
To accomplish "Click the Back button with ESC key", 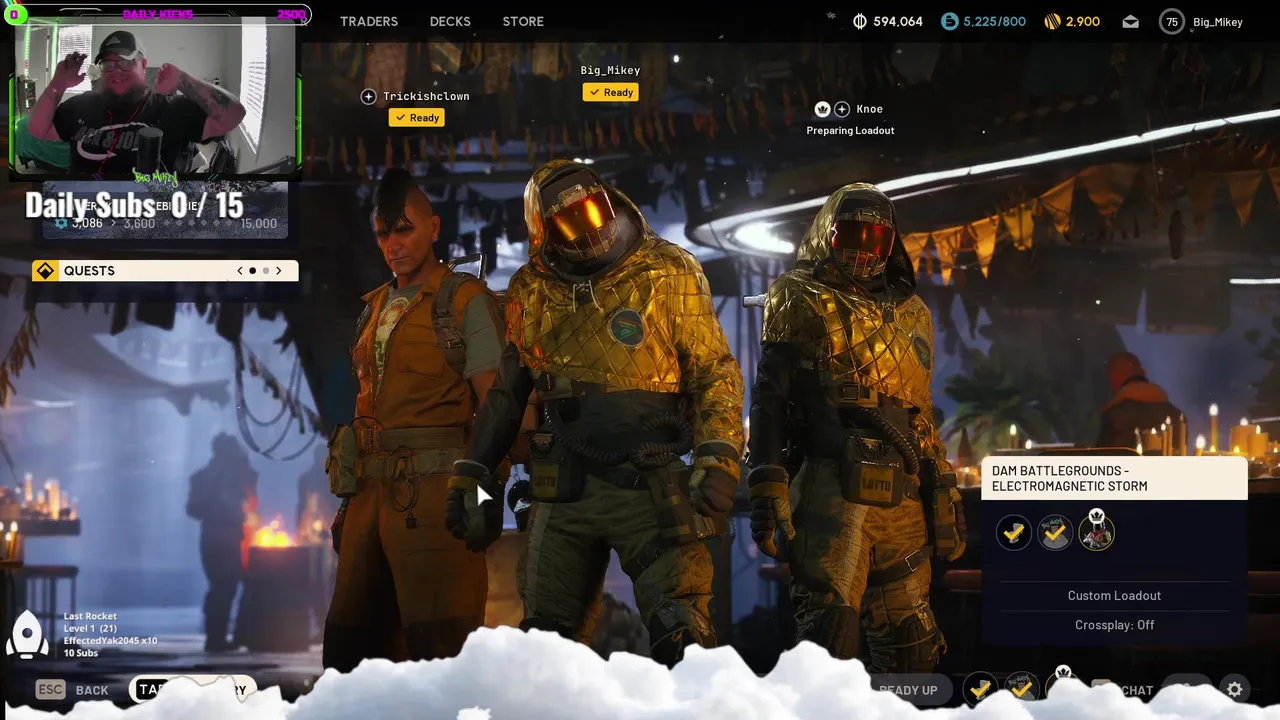I will [x=73, y=690].
